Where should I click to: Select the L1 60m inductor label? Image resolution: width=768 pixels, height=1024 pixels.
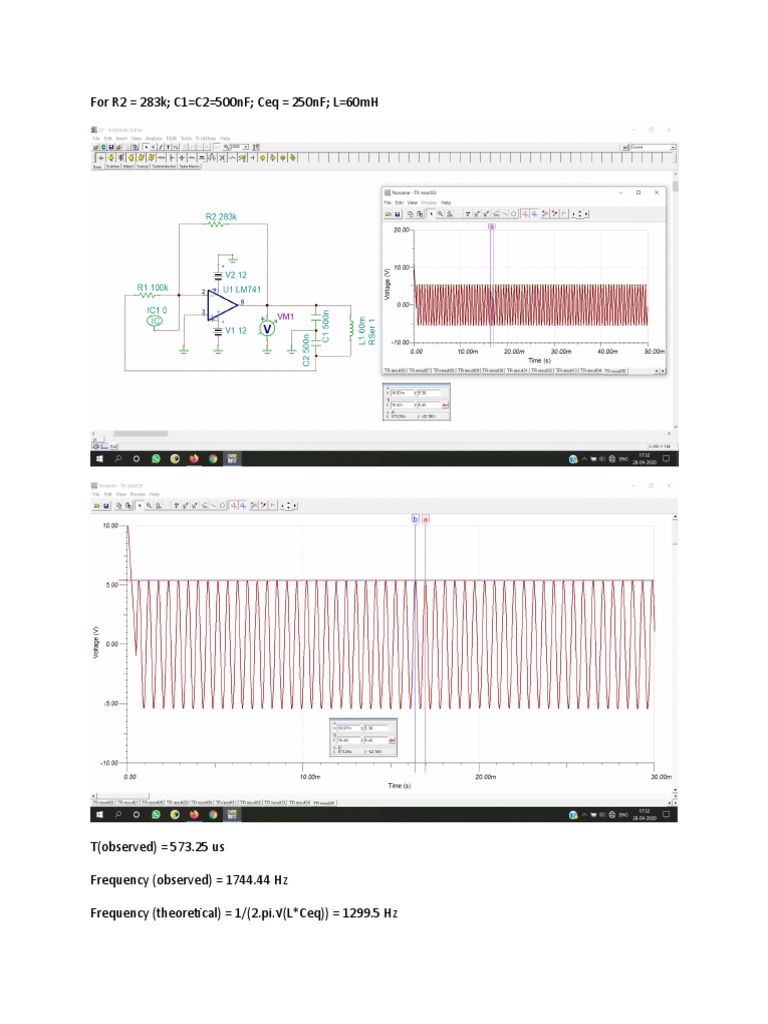[362, 331]
